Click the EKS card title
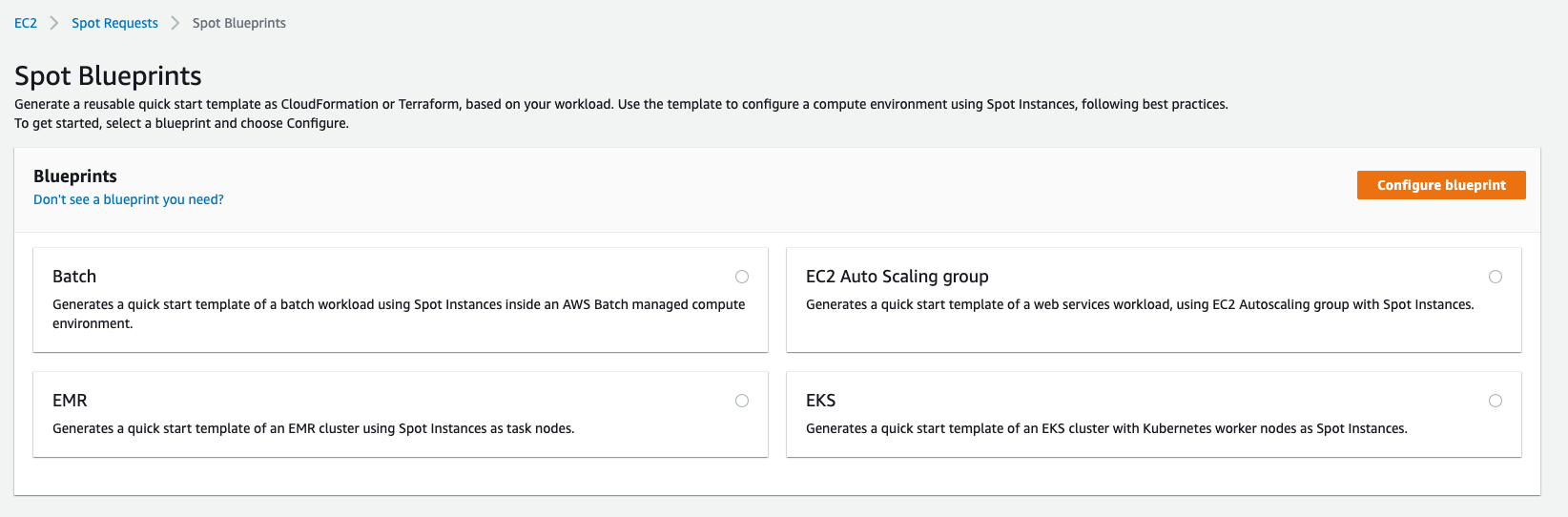This screenshot has height=517, width=1568. [821, 401]
